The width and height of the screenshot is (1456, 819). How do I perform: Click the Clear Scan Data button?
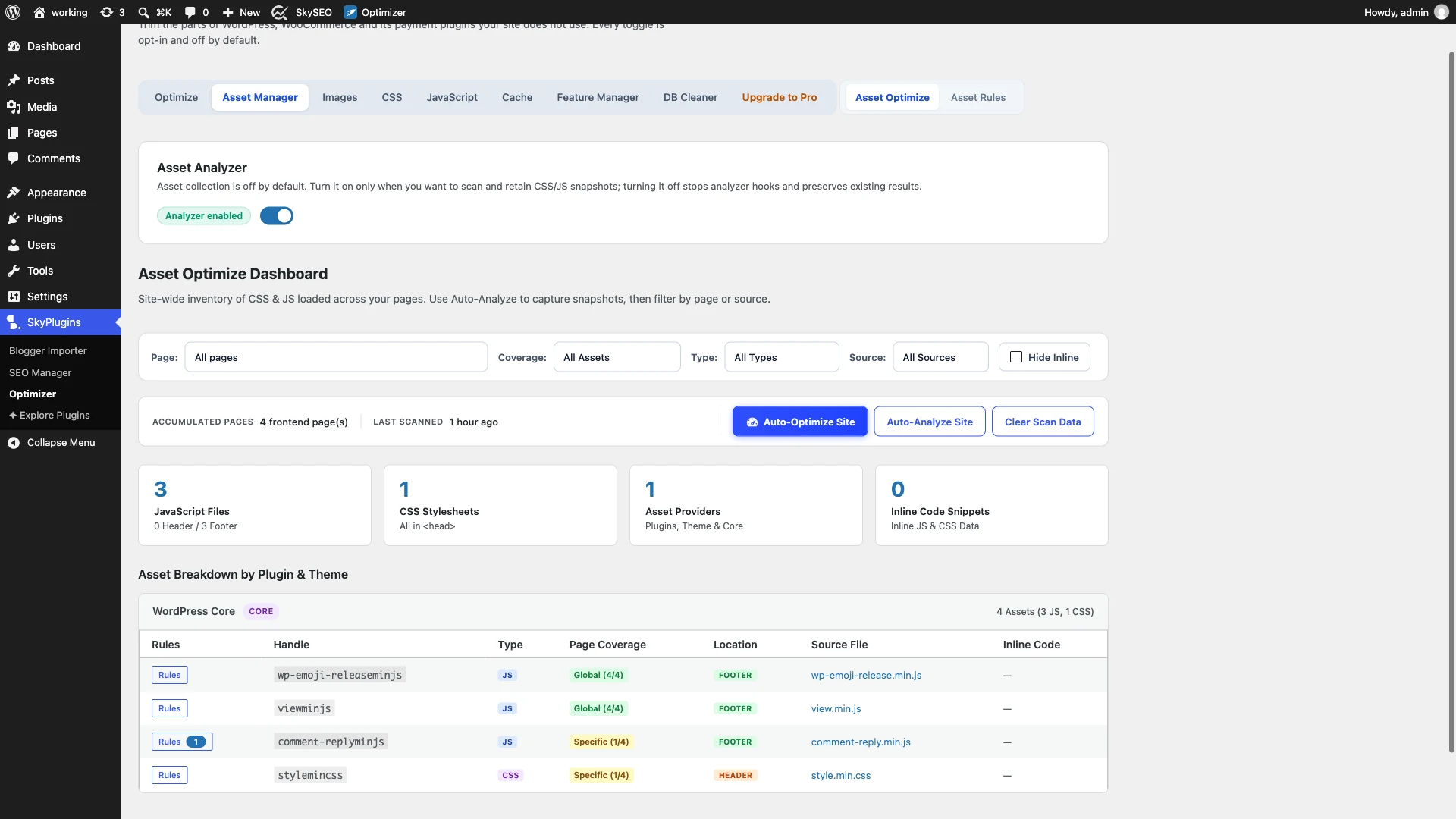coord(1043,422)
